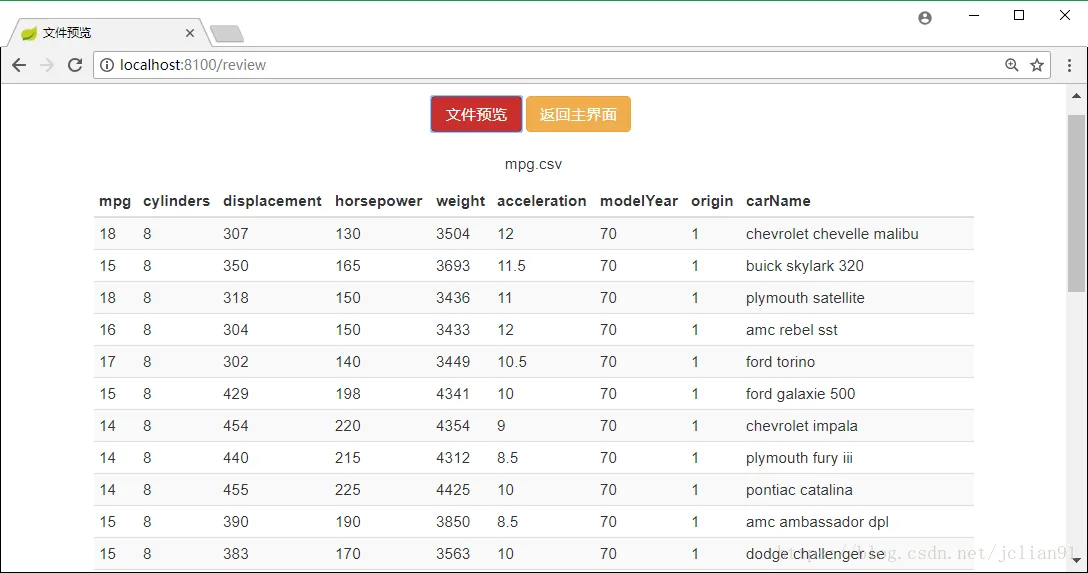The width and height of the screenshot is (1088, 573).
Task: Click the zoom magnifier icon in address bar
Action: pos(1012,65)
